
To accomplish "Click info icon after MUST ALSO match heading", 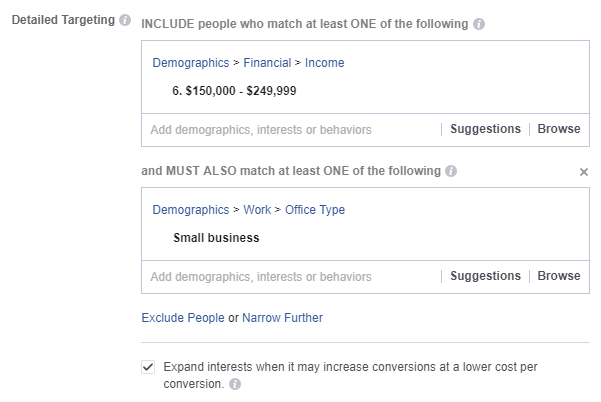I will point(452,171).
